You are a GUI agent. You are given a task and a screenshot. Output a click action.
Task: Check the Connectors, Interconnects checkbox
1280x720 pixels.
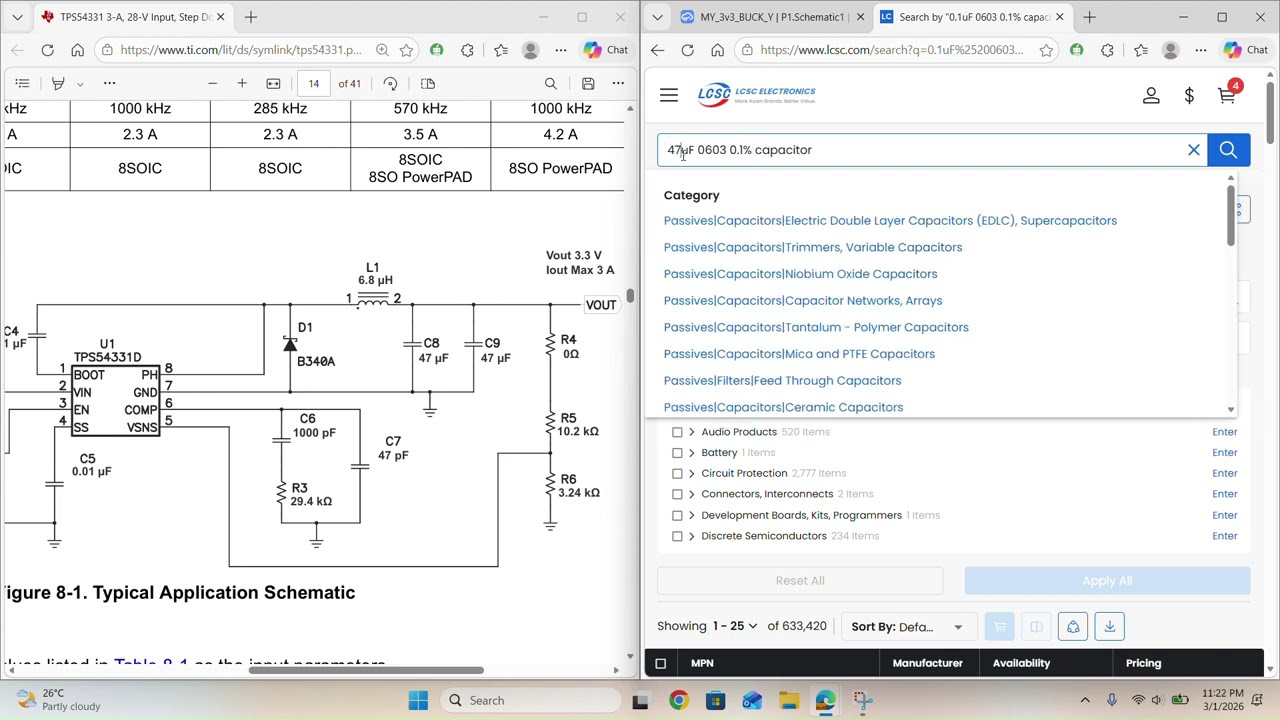(x=677, y=494)
